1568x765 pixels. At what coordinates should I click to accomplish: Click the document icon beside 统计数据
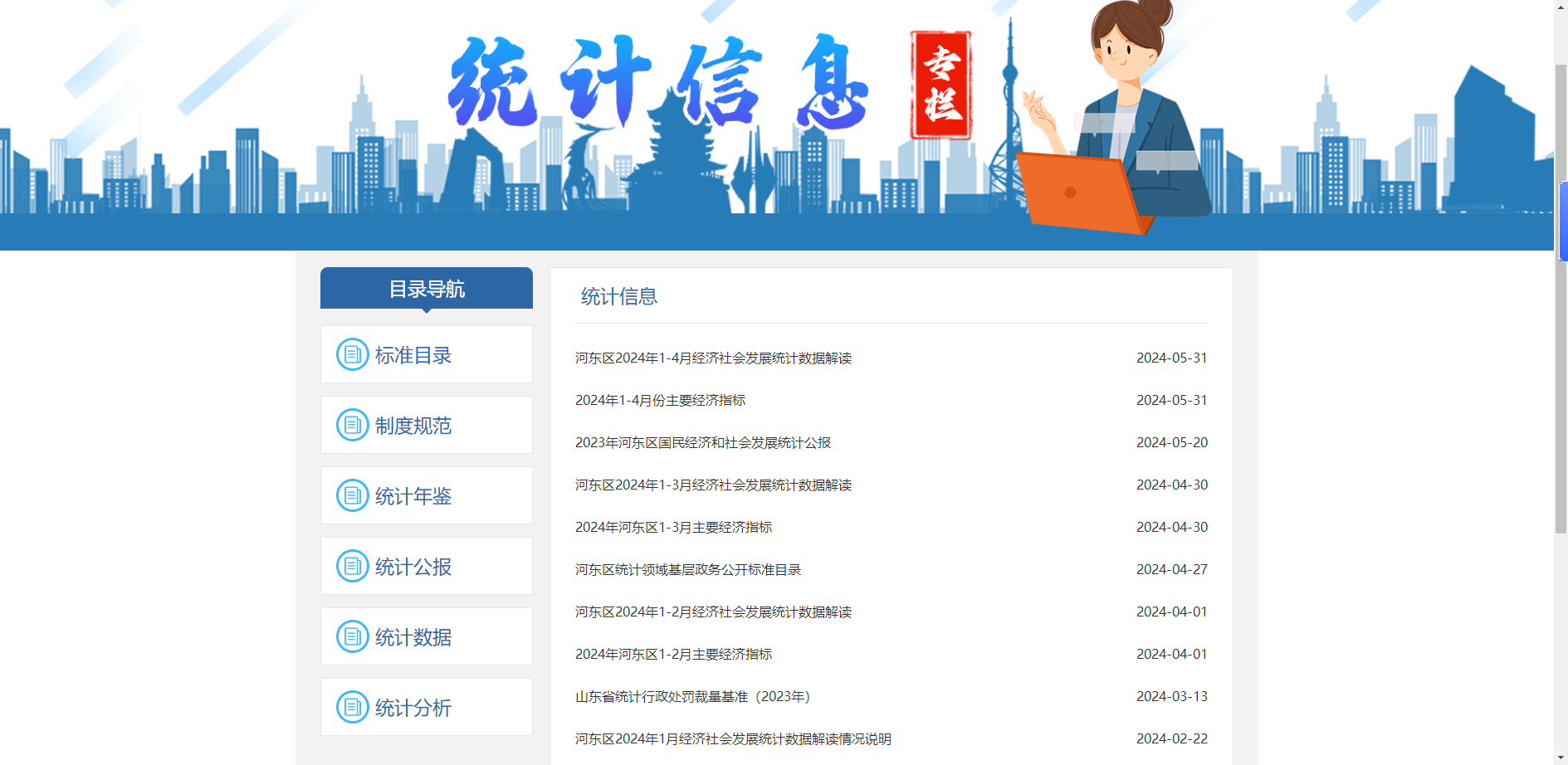point(352,636)
